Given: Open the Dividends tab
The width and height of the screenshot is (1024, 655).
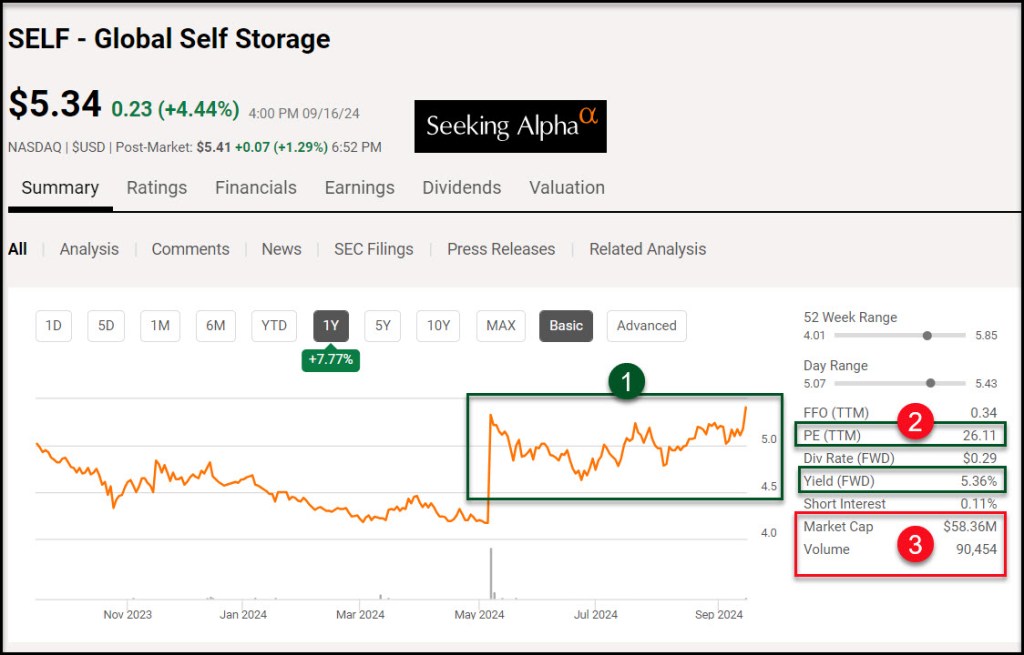Looking at the screenshot, I should click(461, 188).
